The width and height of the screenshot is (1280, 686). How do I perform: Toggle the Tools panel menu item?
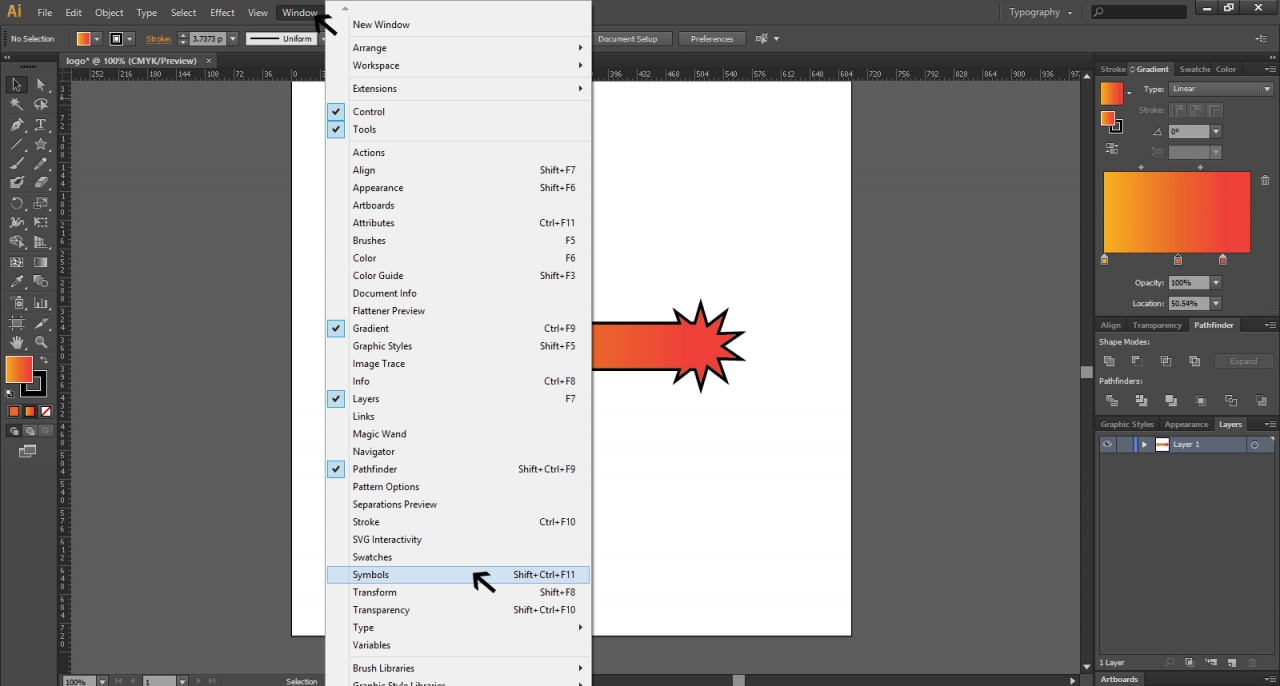tap(458, 129)
